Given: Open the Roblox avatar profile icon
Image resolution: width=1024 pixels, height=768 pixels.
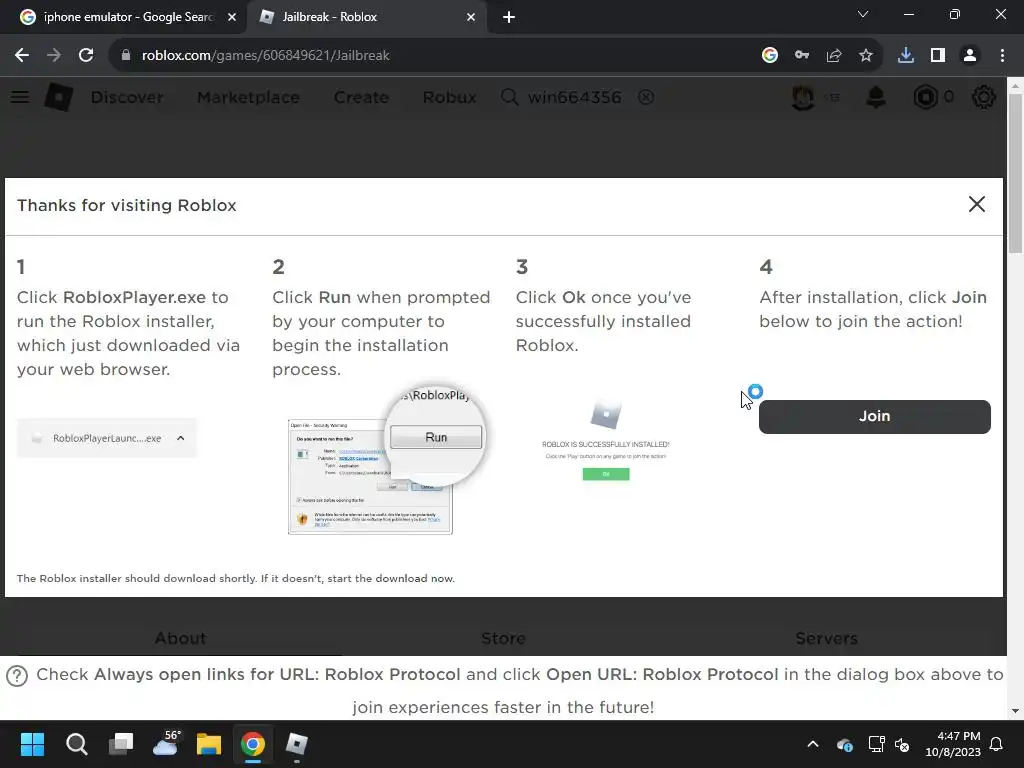Looking at the screenshot, I should click(803, 97).
